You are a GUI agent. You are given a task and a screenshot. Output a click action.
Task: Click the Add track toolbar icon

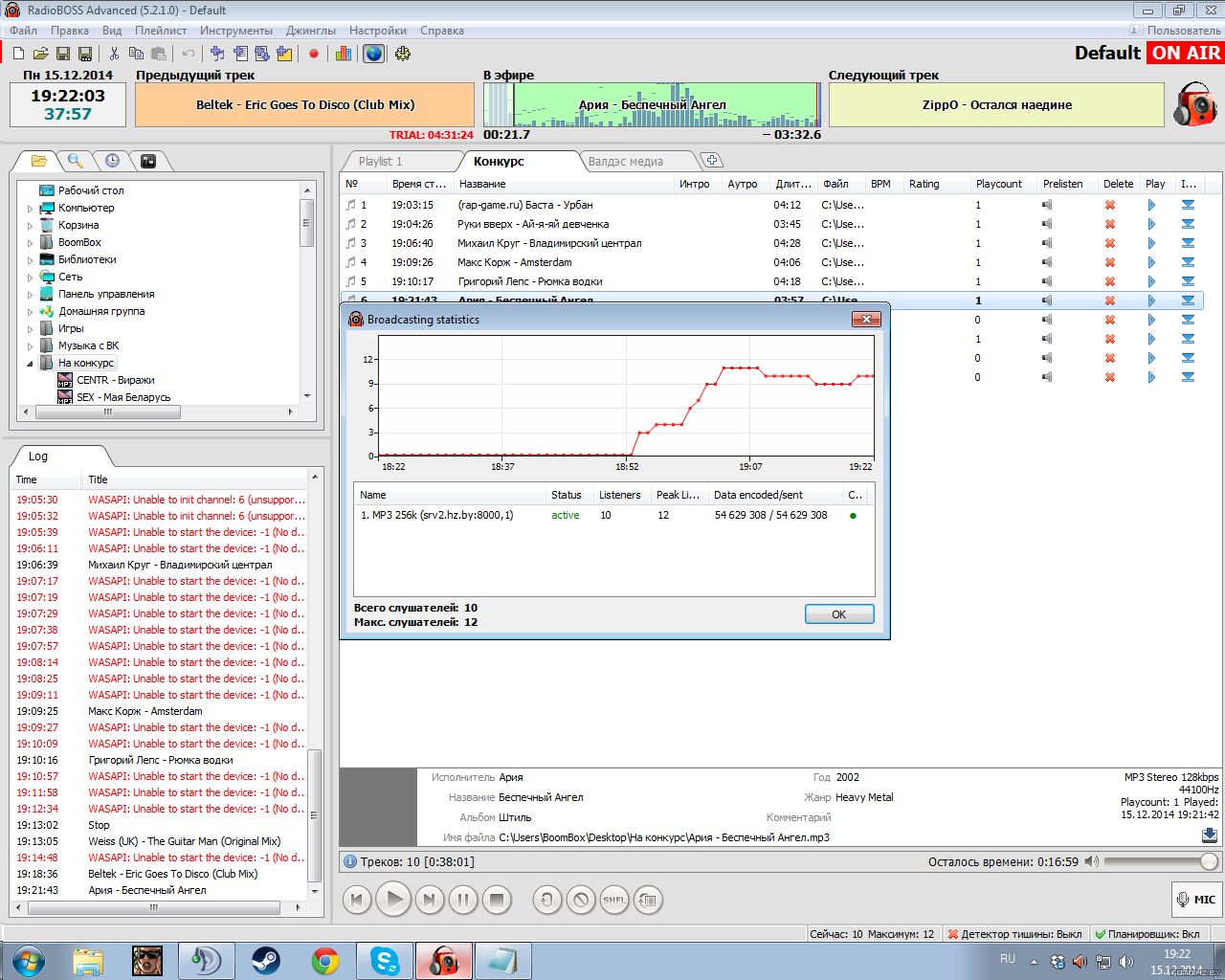(217, 54)
